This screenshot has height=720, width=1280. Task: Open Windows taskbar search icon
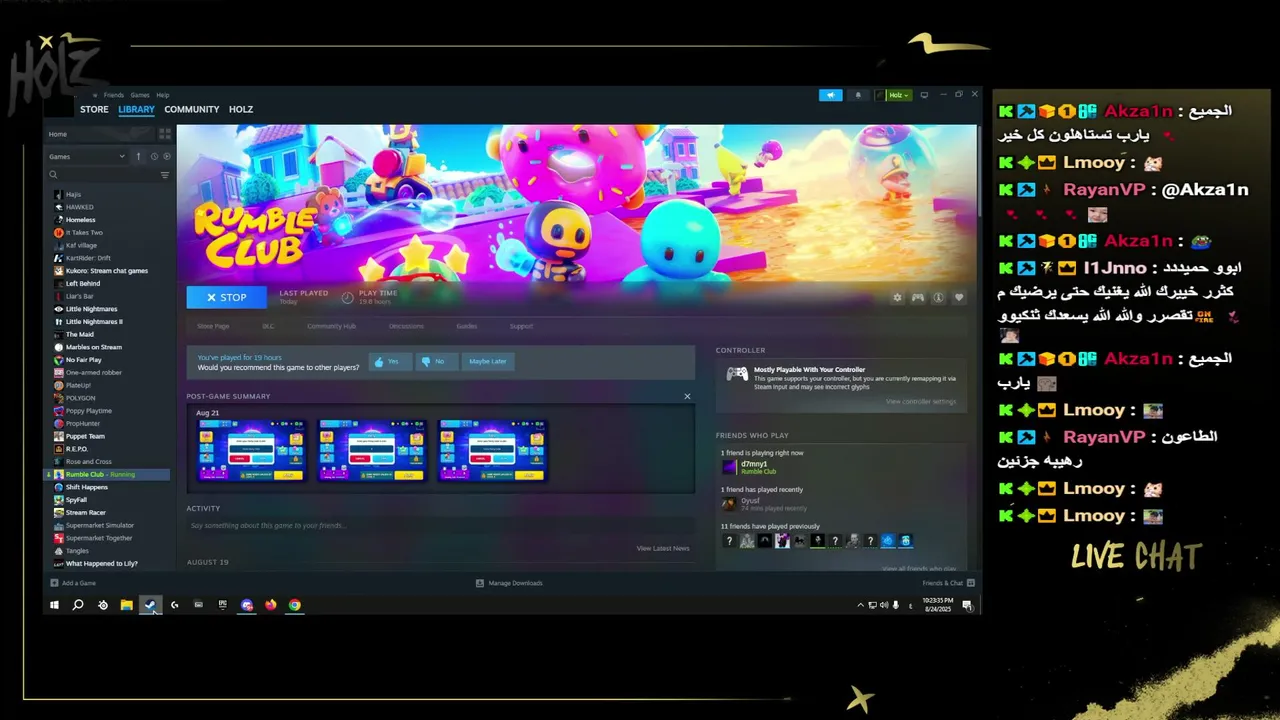click(x=78, y=605)
